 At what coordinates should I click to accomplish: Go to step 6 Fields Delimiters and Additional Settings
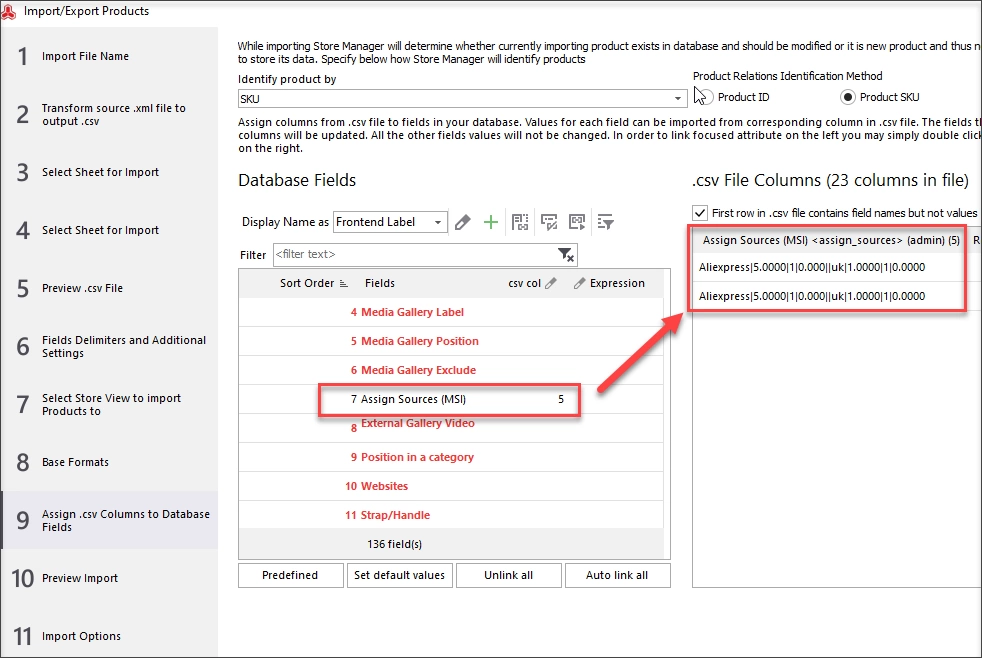tap(110, 346)
